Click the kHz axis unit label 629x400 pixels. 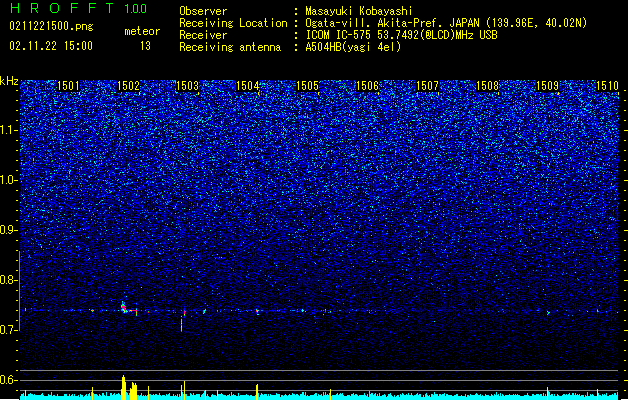click(9, 81)
